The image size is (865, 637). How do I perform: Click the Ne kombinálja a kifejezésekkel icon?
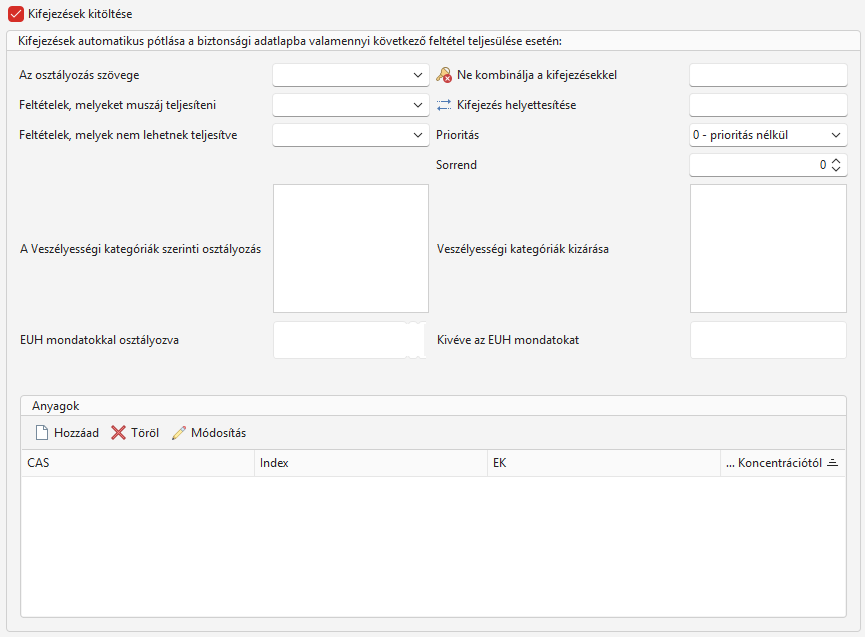click(444, 75)
